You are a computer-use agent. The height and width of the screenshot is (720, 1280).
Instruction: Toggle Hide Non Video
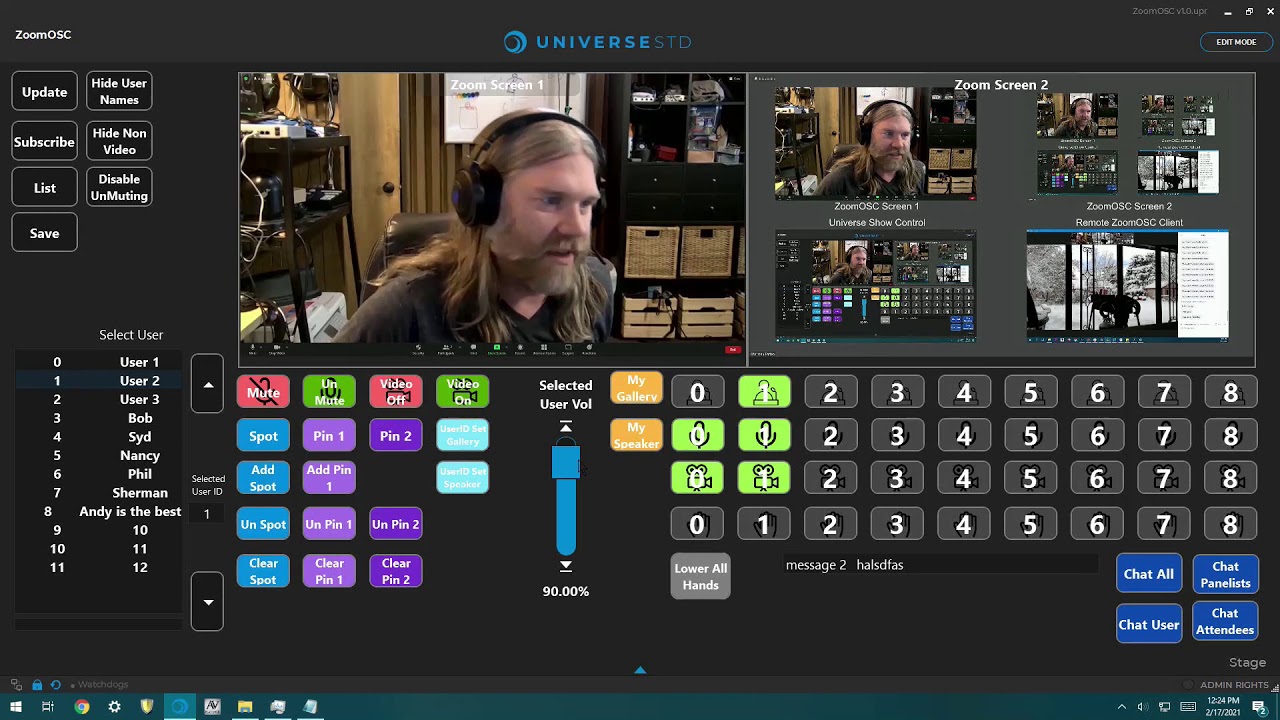(x=119, y=141)
